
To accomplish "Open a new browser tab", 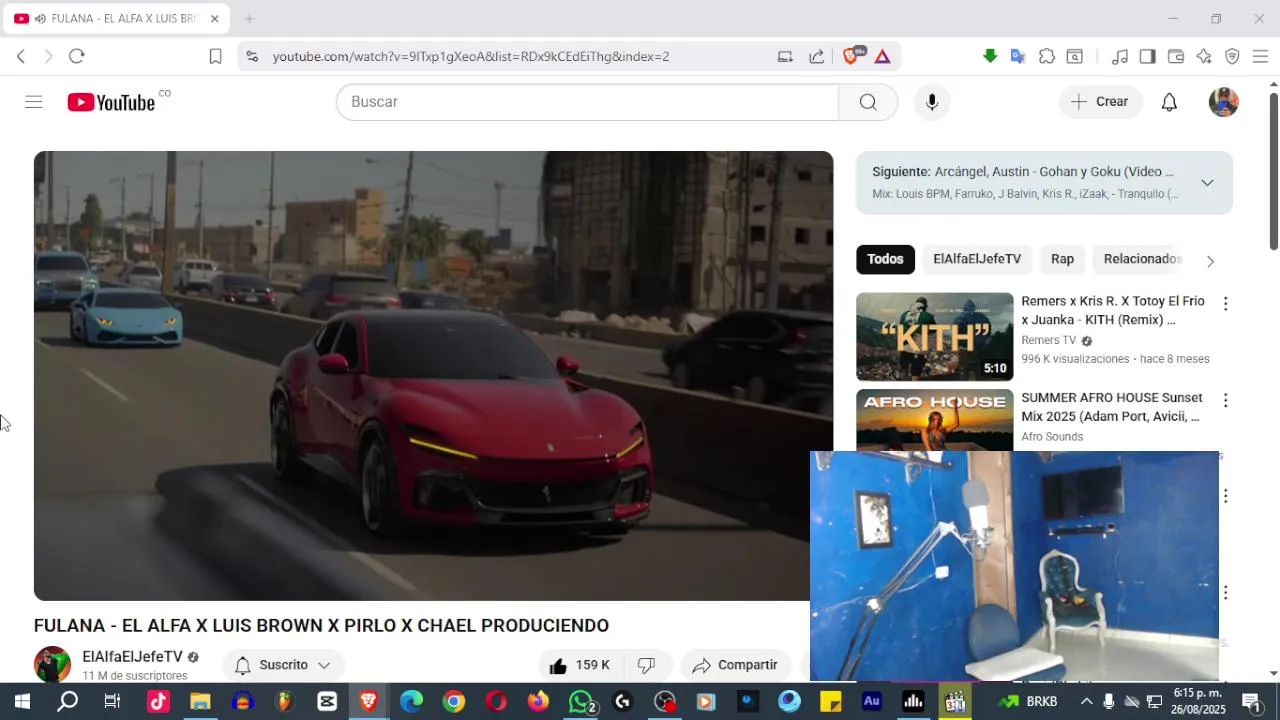I will click(249, 19).
